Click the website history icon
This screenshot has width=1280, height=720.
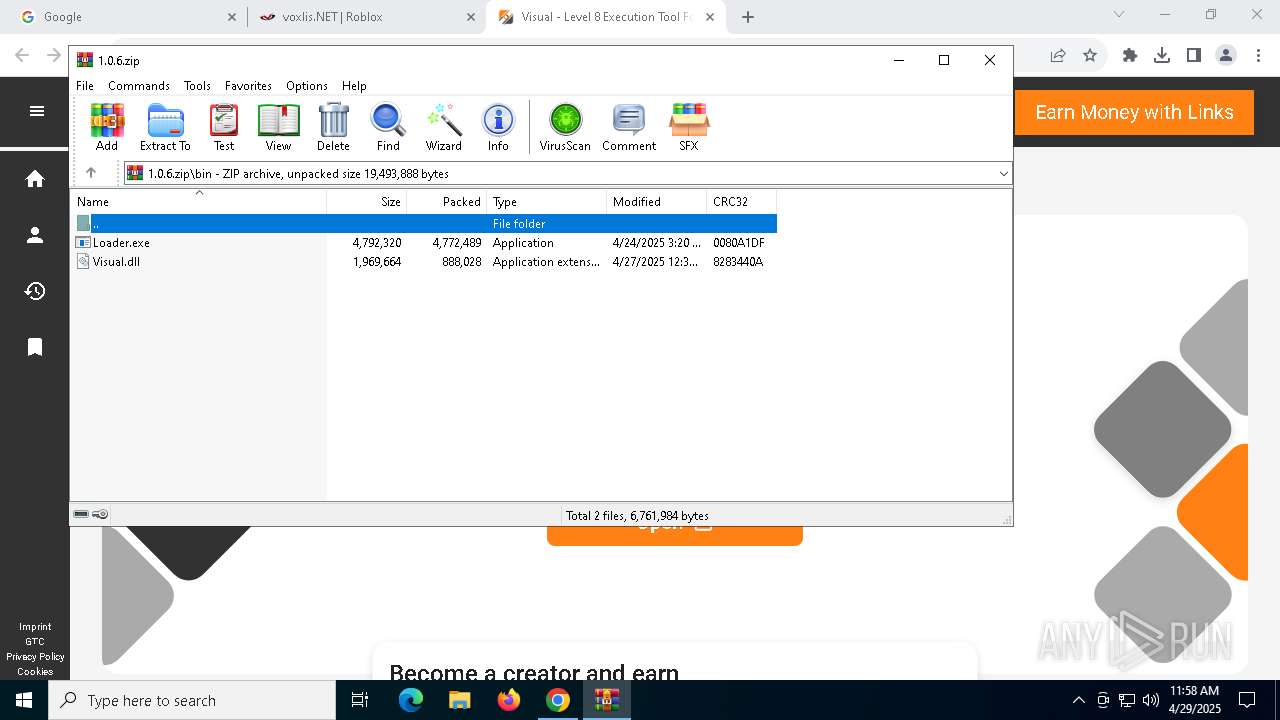click(35, 291)
